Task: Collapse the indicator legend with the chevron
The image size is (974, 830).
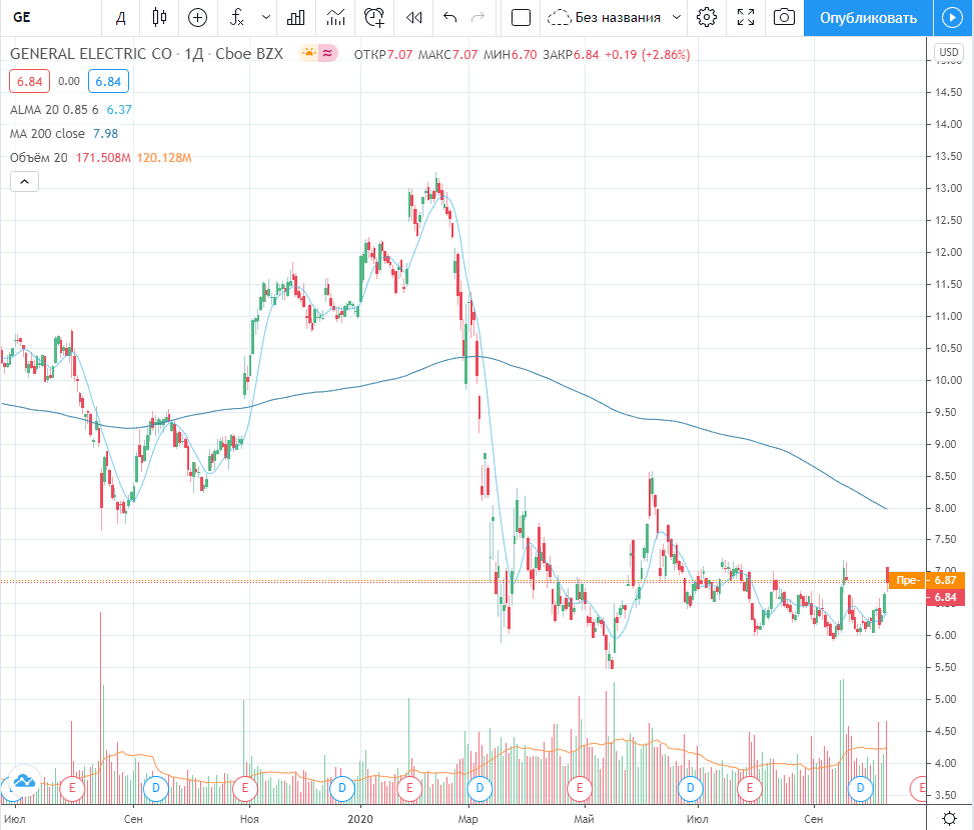Action: [24, 181]
